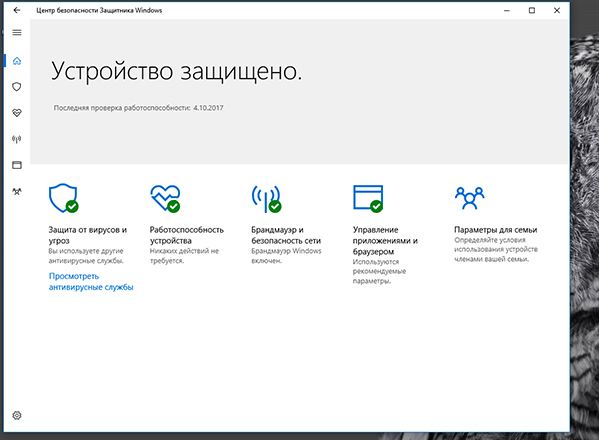
Task: Select the Home icon in the sidebar
Action: [17, 61]
